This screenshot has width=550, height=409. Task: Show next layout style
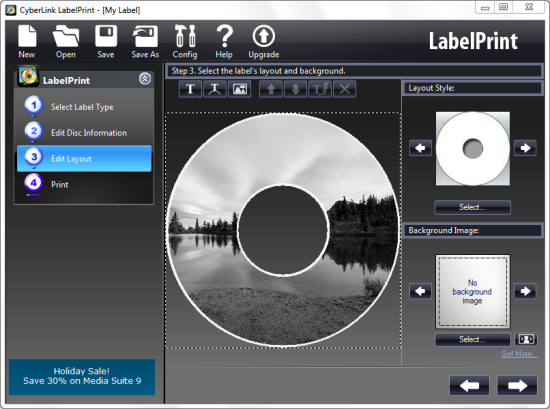pos(525,148)
